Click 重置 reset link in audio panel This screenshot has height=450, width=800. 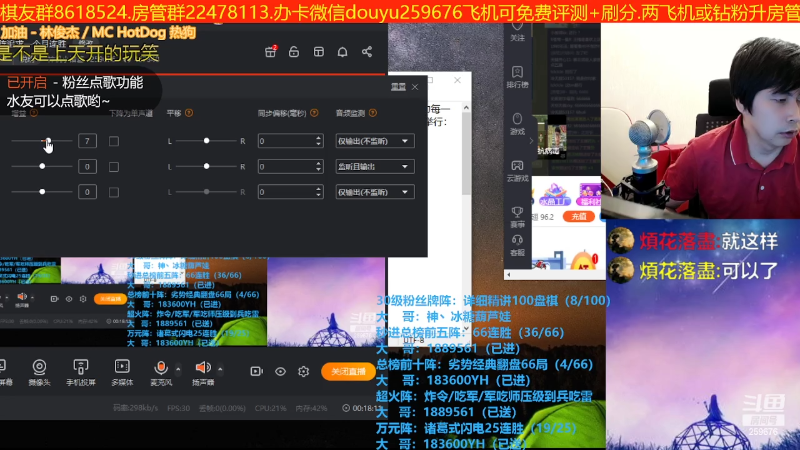pyautogui.click(x=398, y=87)
